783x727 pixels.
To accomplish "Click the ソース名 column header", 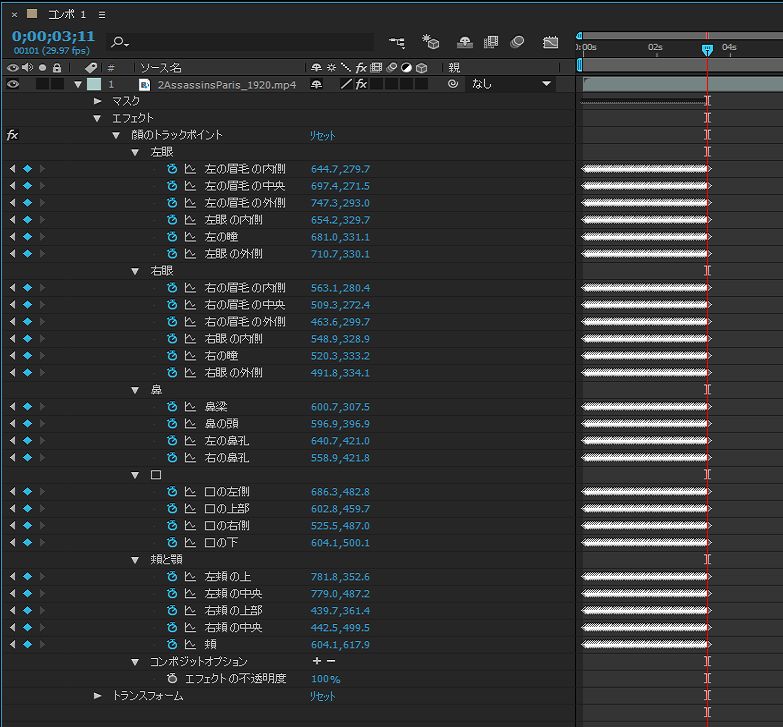I will point(161,67).
